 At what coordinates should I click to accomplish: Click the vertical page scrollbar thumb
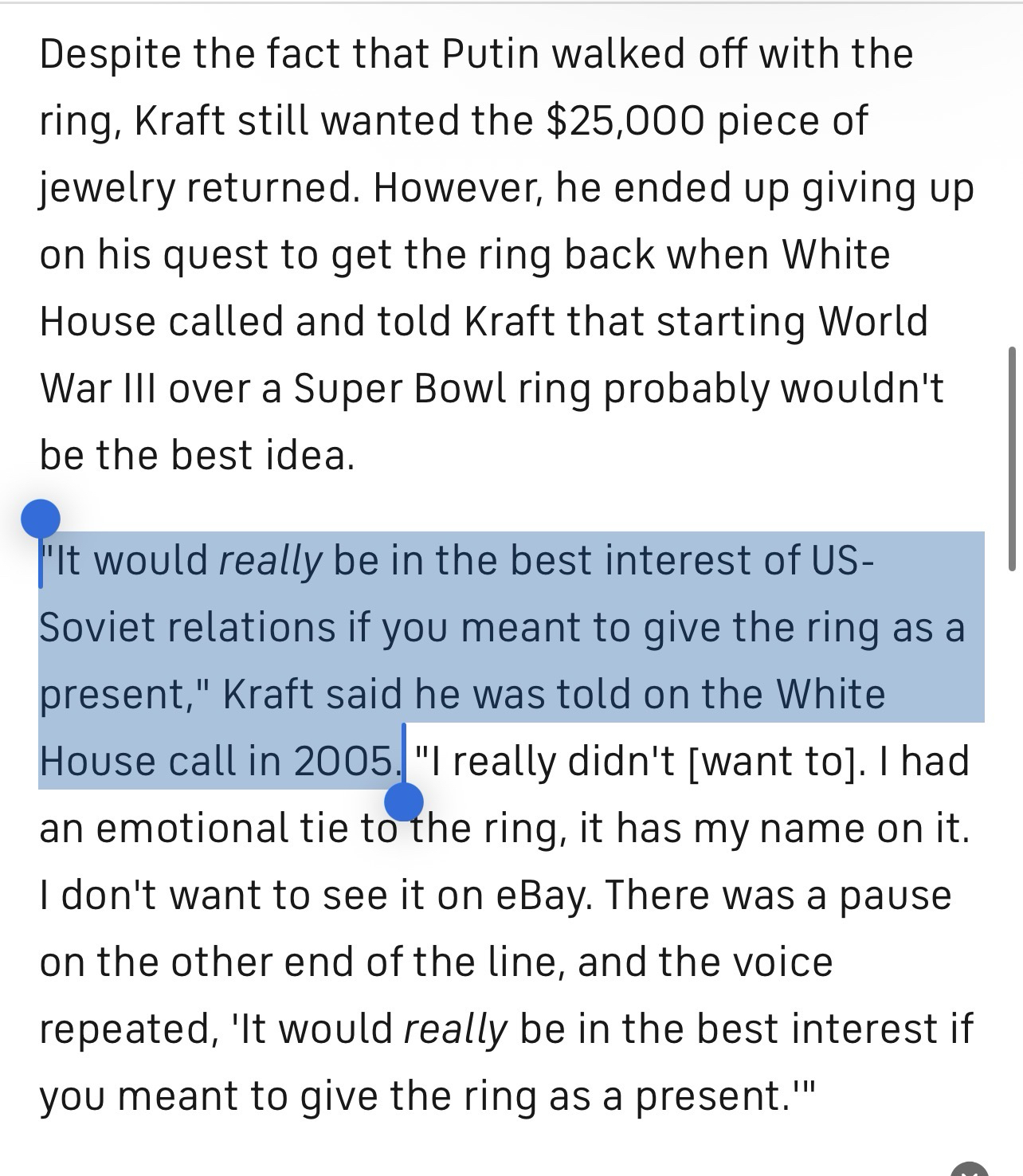coord(1012,458)
